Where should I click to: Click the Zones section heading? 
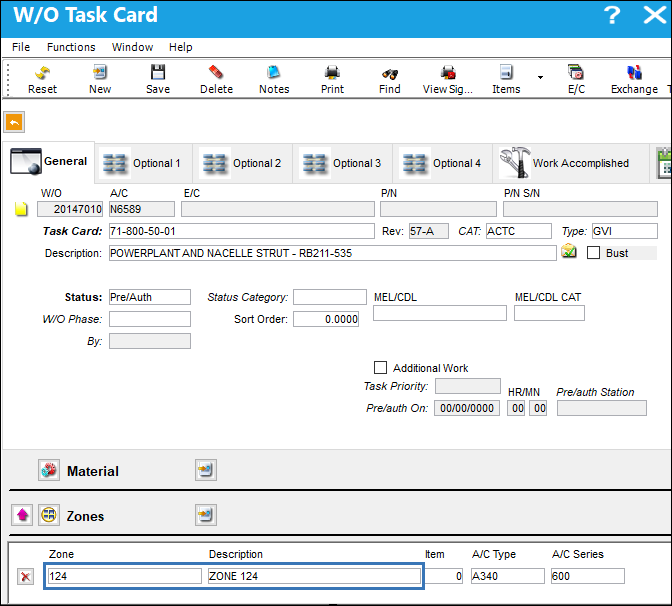[85, 516]
